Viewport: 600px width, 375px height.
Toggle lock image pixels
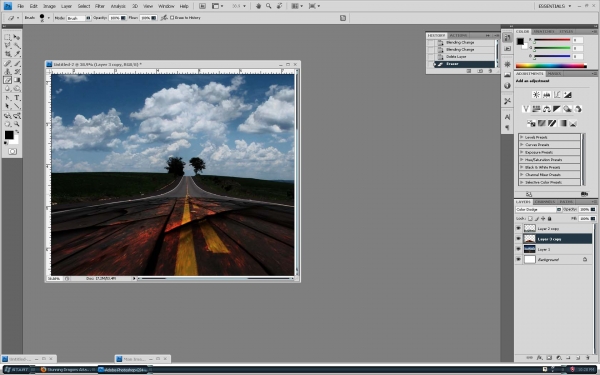[x=536, y=218]
